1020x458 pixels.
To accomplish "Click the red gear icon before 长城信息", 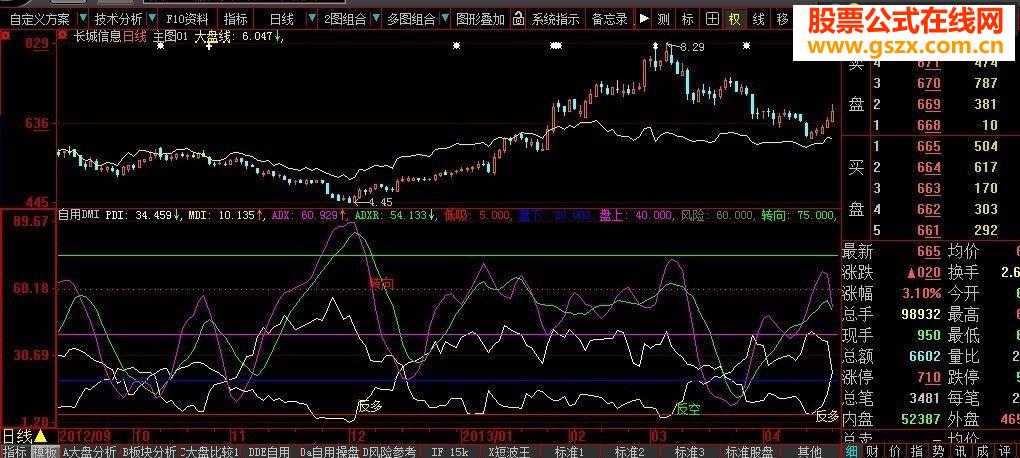I will pyautogui.click(x=62, y=33).
